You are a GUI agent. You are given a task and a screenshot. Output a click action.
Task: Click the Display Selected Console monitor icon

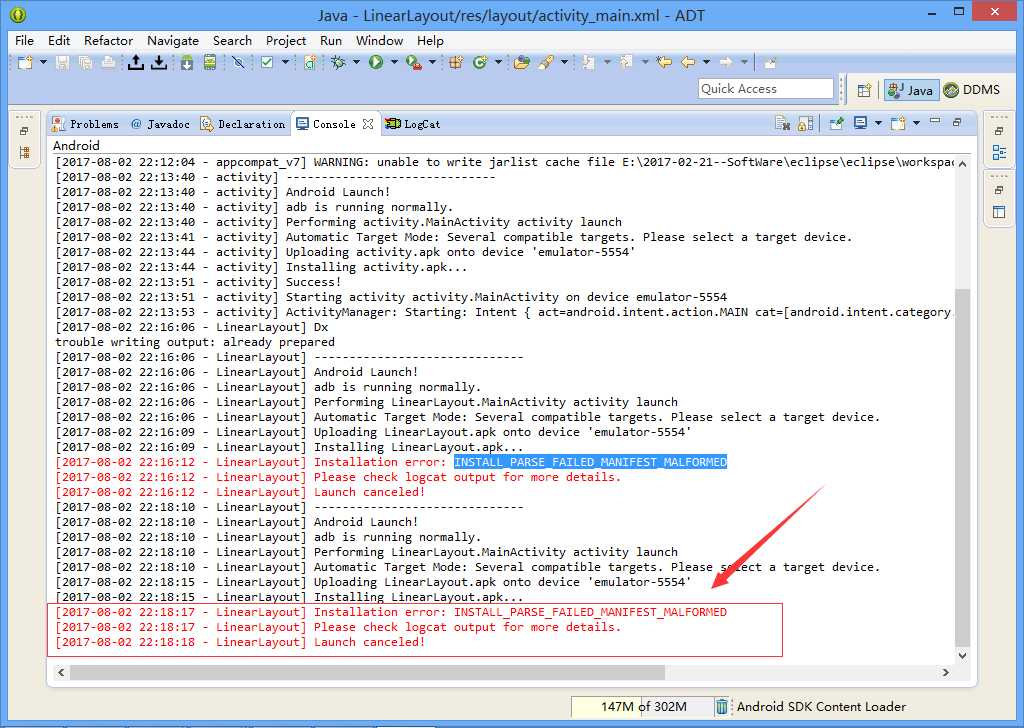coord(861,123)
